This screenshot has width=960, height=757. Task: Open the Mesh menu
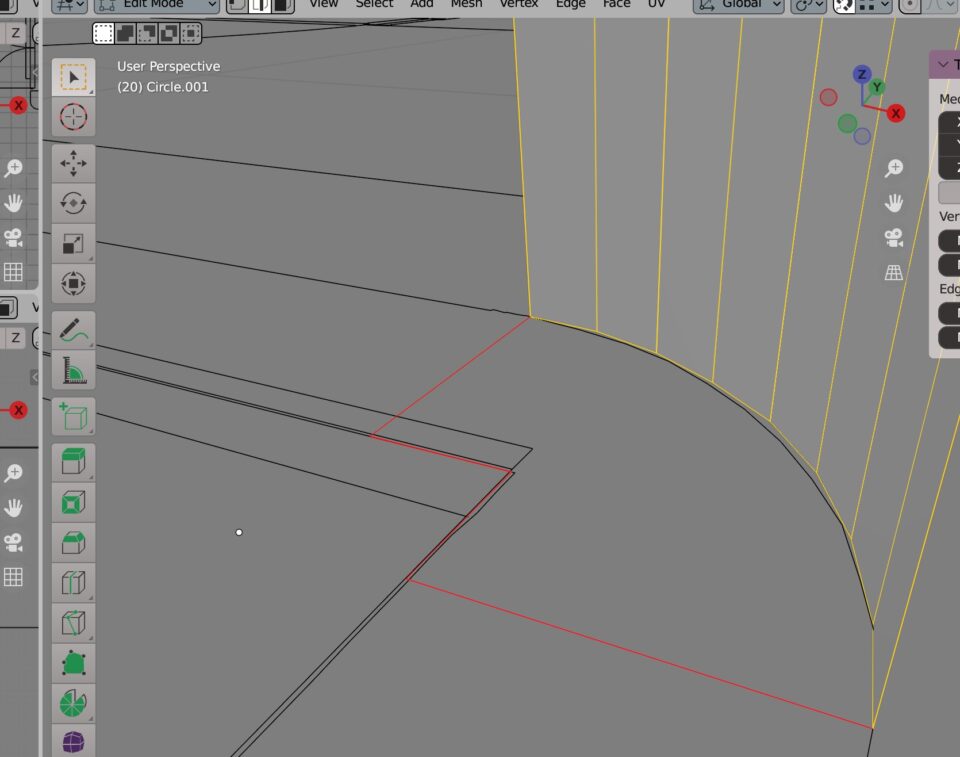click(466, 4)
